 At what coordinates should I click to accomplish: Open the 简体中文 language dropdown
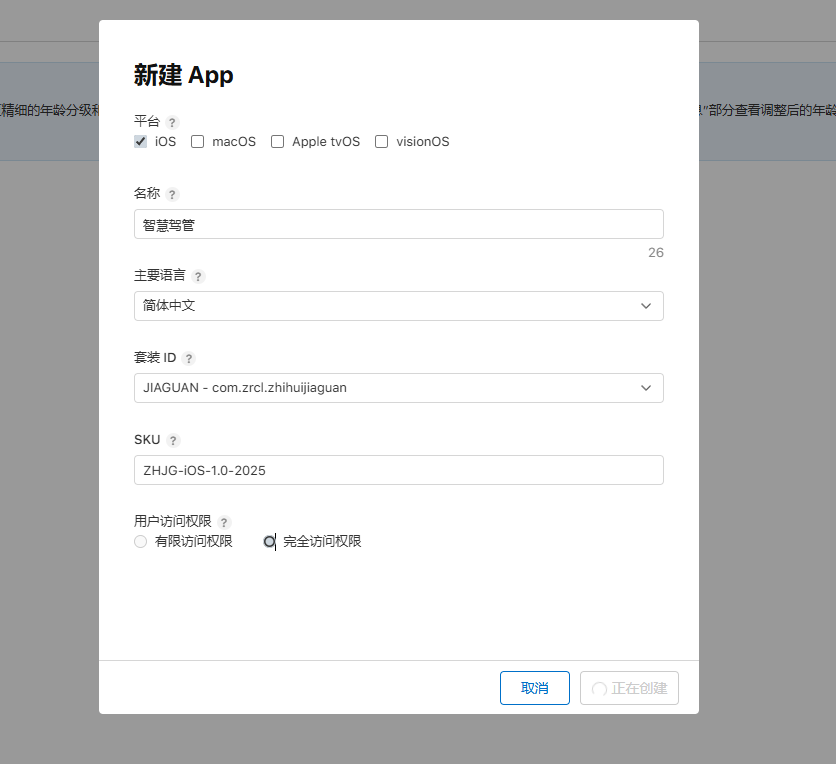coord(399,306)
